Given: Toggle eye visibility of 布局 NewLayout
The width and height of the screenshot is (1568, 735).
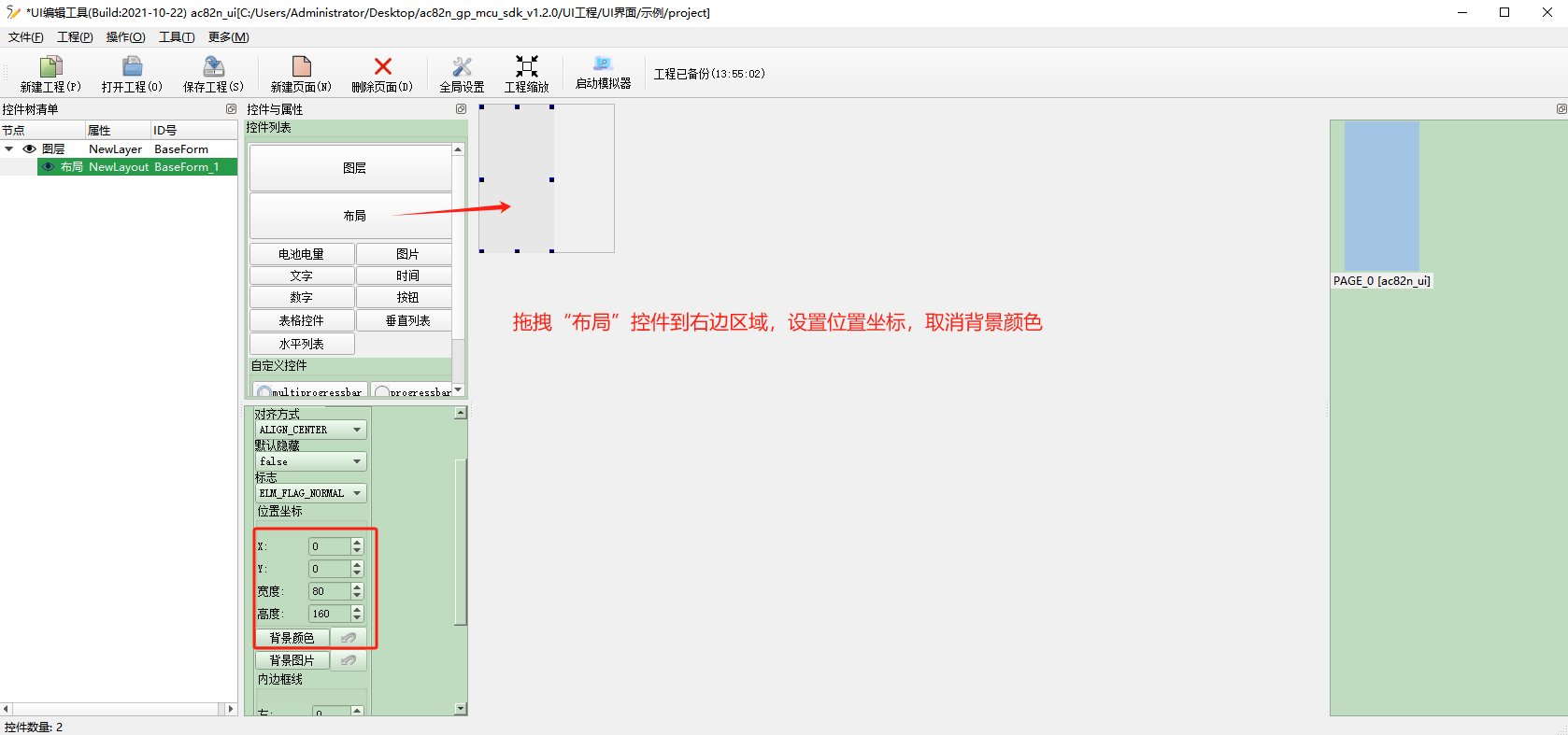Looking at the screenshot, I should pyautogui.click(x=48, y=167).
